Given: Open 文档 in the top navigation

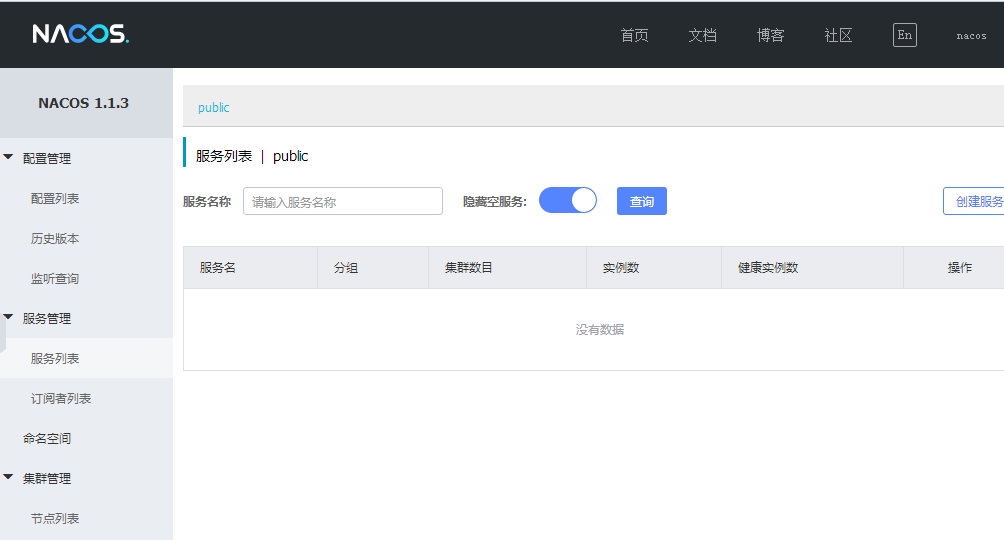Looking at the screenshot, I should click(x=702, y=35).
